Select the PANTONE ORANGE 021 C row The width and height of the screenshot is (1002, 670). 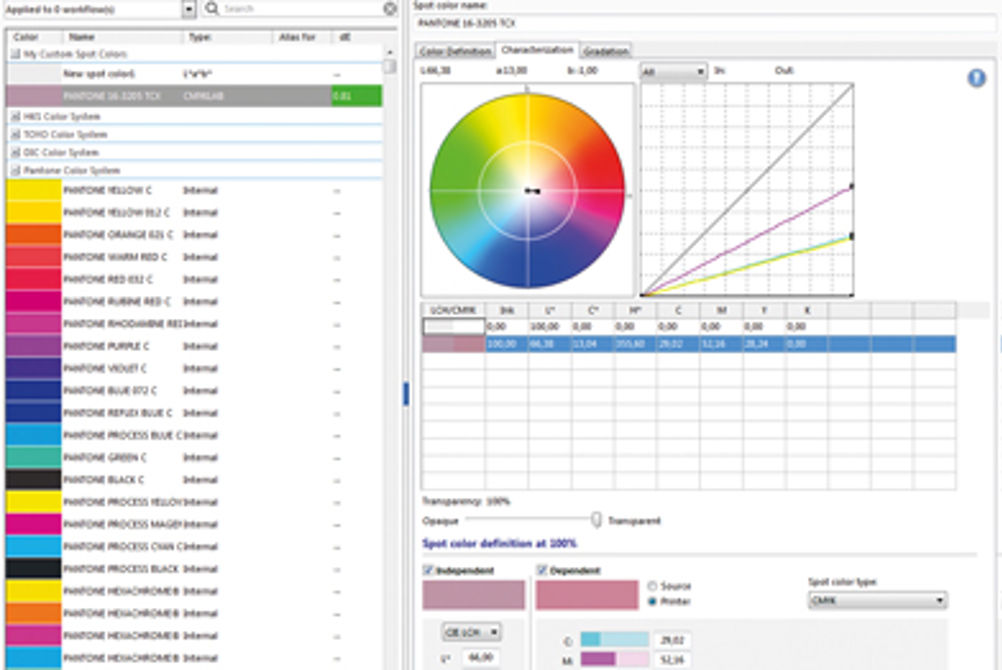pyautogui.click(x=194, y=235)
